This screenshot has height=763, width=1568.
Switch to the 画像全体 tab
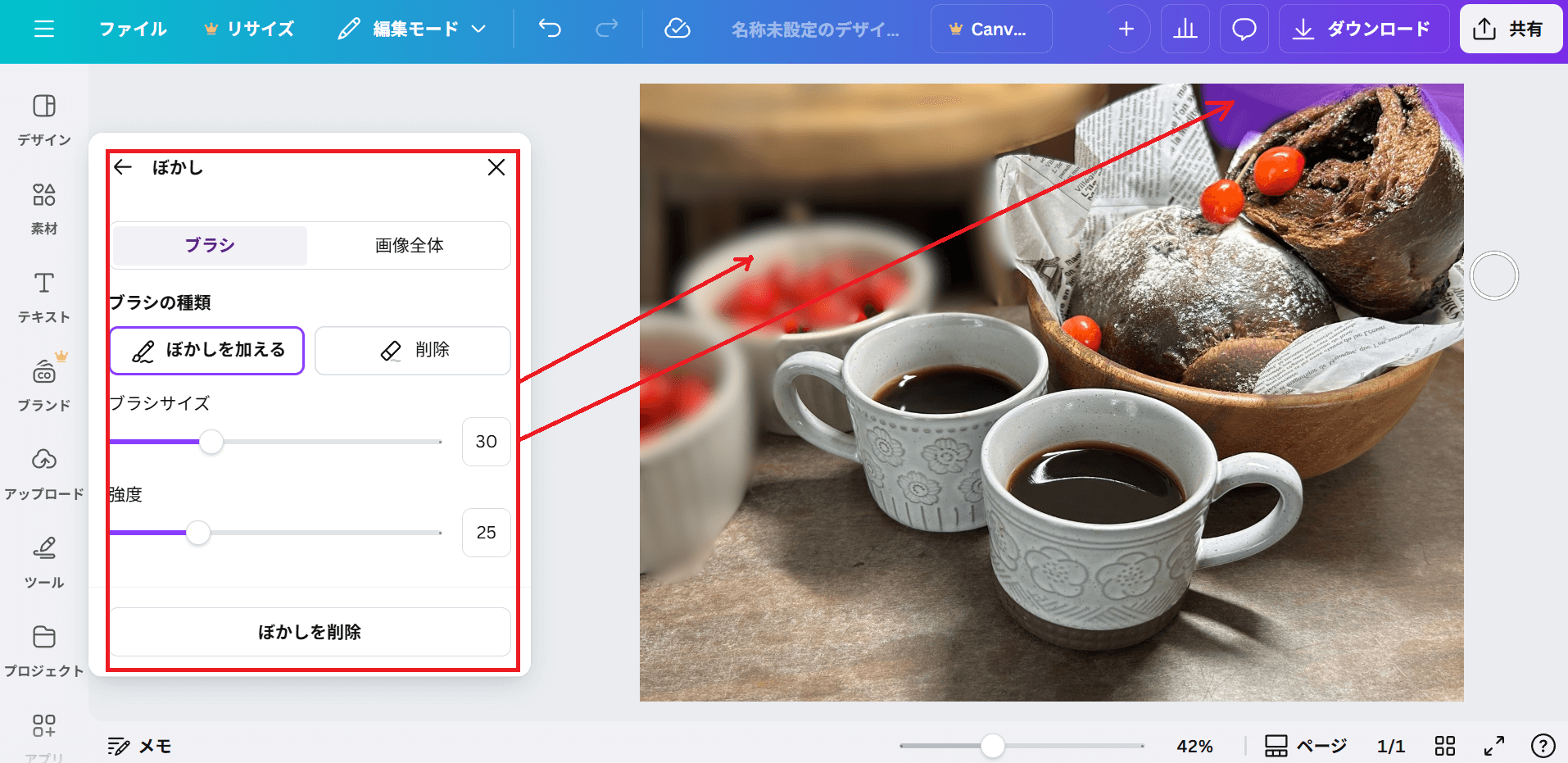[x=409, y=245]
